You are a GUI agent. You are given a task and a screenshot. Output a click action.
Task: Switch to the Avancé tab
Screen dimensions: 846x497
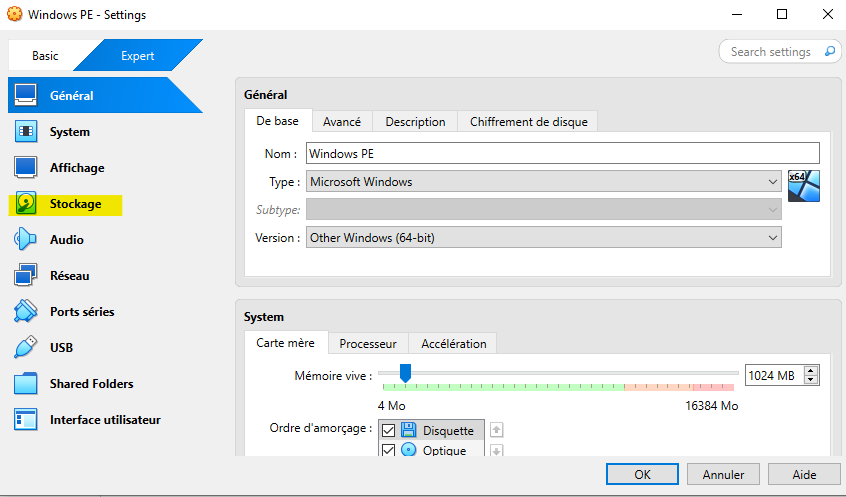pos(342,121)
